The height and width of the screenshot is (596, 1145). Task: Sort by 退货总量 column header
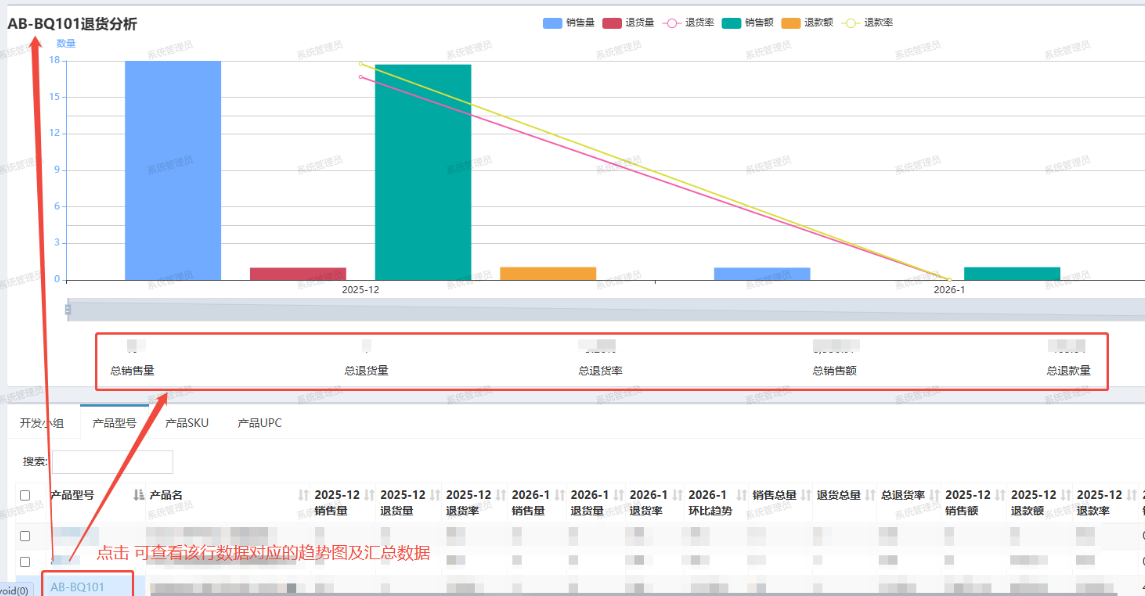tap(838, 495)
